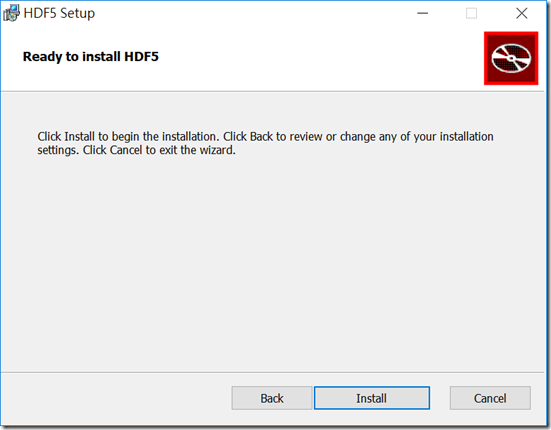Image resolution: width=551 pixels, height=430 pixels.
Task: Click the HDF5 Setup title bar installer icon
Action: click(x=11, y=13)
